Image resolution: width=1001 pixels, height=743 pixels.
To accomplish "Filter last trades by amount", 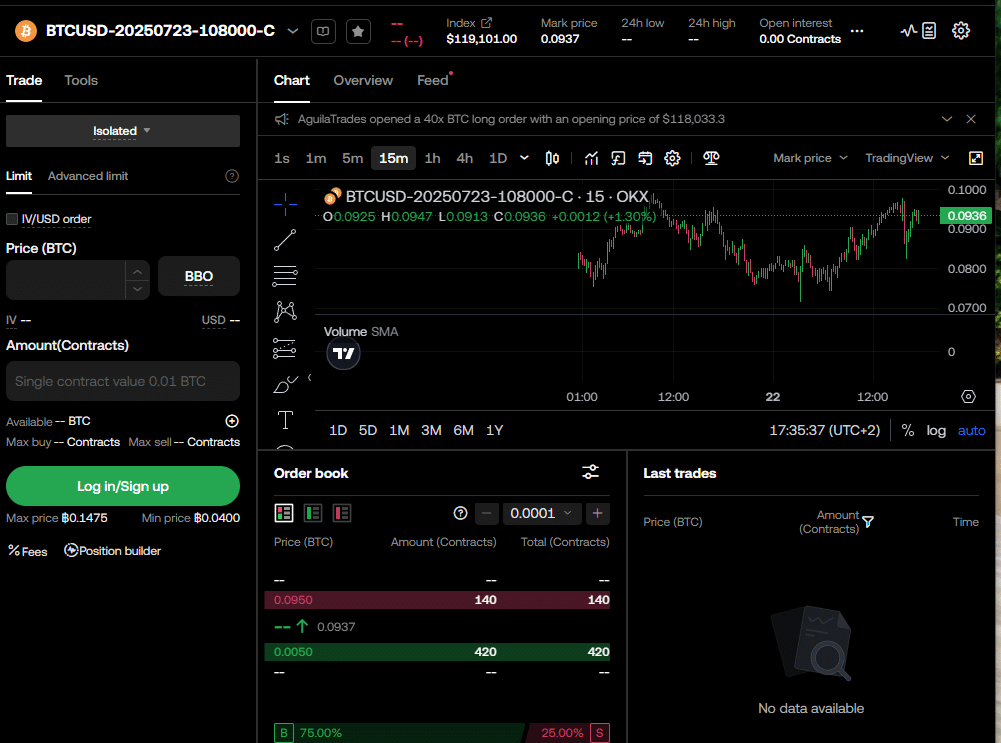I will 868,522.
